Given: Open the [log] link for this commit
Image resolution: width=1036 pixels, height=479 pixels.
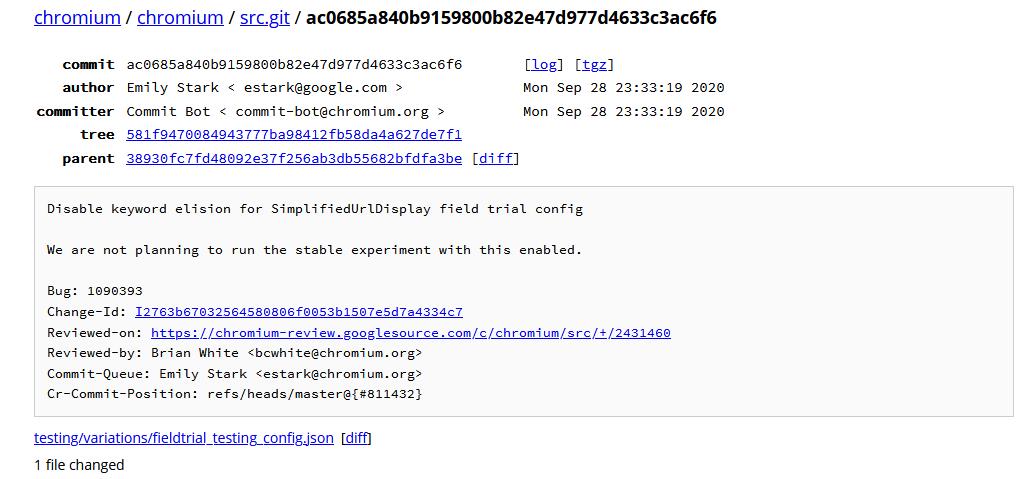Looking at the screenshot, I should (544, 65).
